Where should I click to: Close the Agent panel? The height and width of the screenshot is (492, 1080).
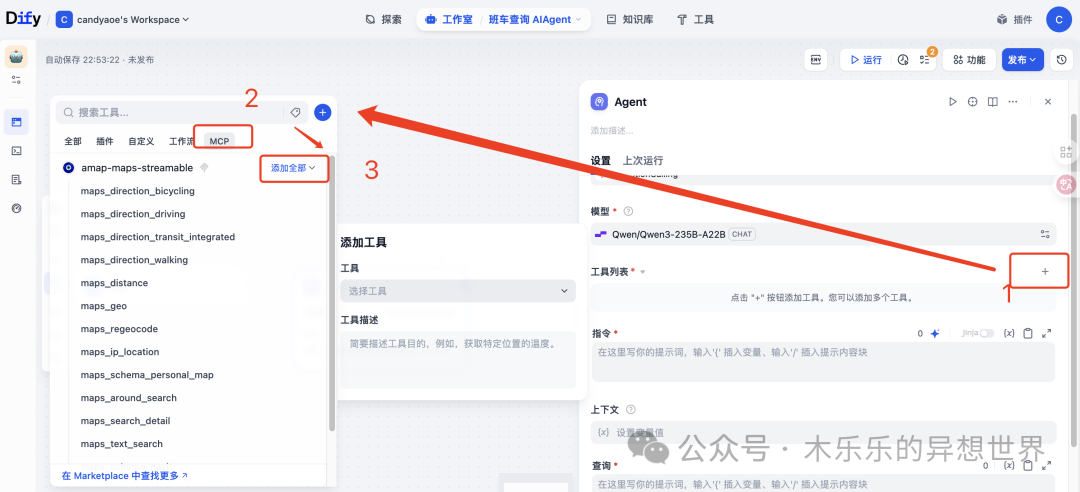click(x=1048, y=102)
